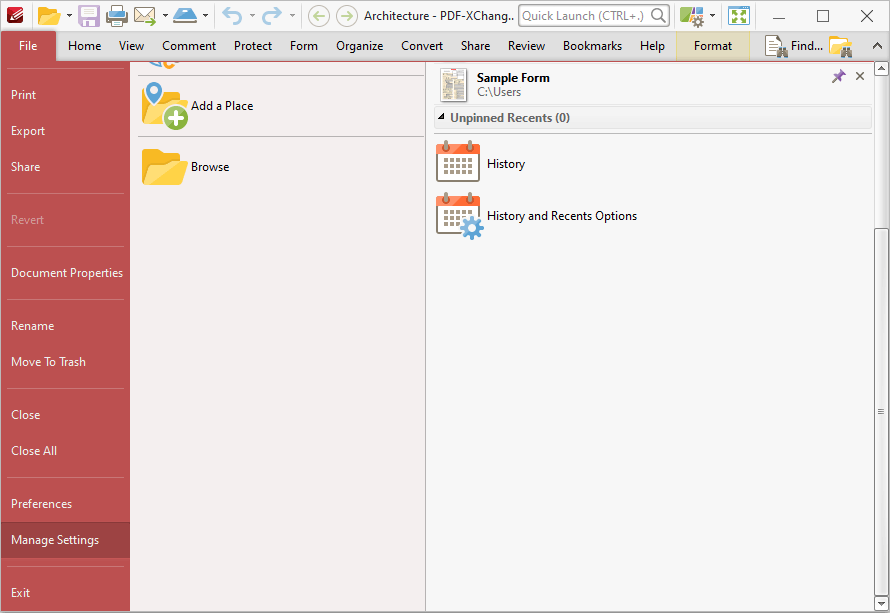This screenshot has width=890, height=613.
Task: Open the Sample Form recent document
Action: tap(653, 85)
